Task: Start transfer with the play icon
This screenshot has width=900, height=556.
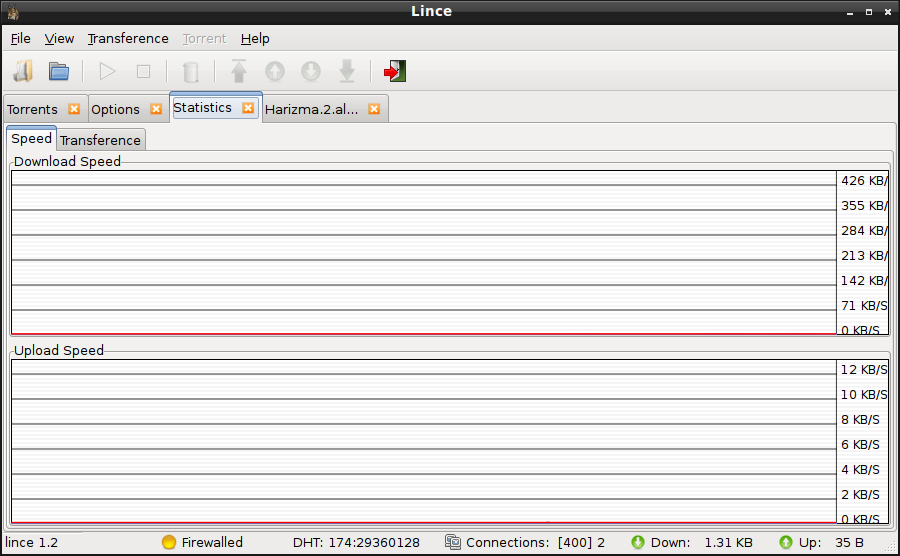Action: coord(107,71)
